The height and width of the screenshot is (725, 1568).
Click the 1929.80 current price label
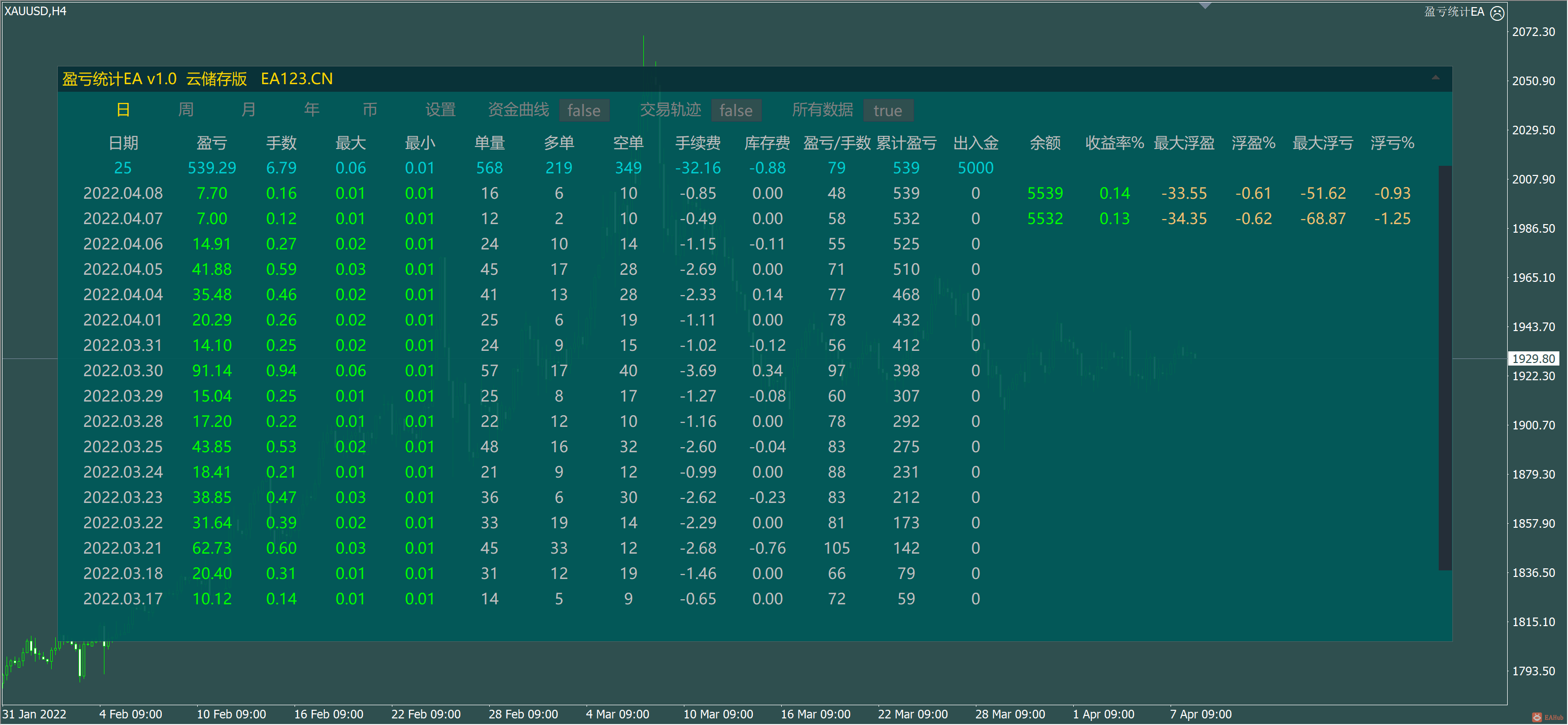[x=1534, y=358]
